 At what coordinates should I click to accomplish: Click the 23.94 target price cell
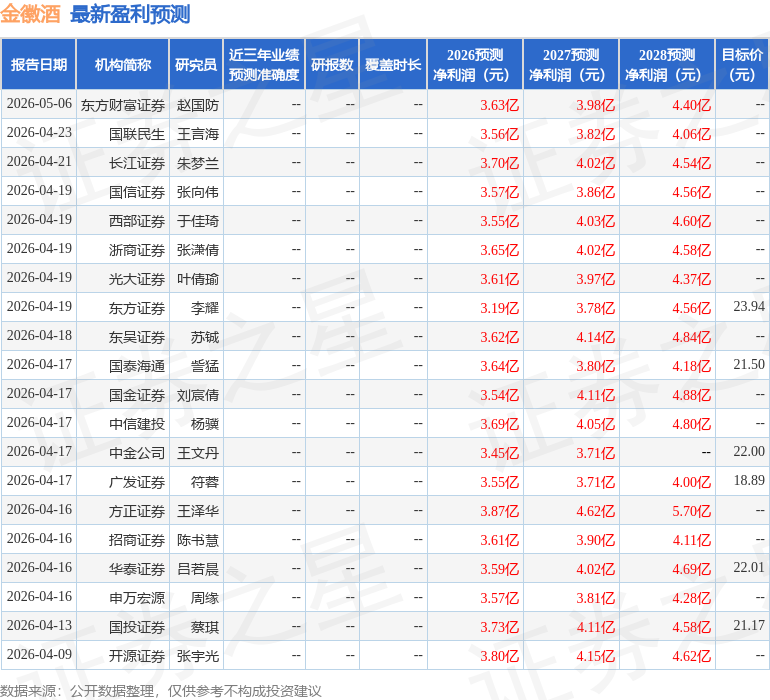[x=749, y=307]
